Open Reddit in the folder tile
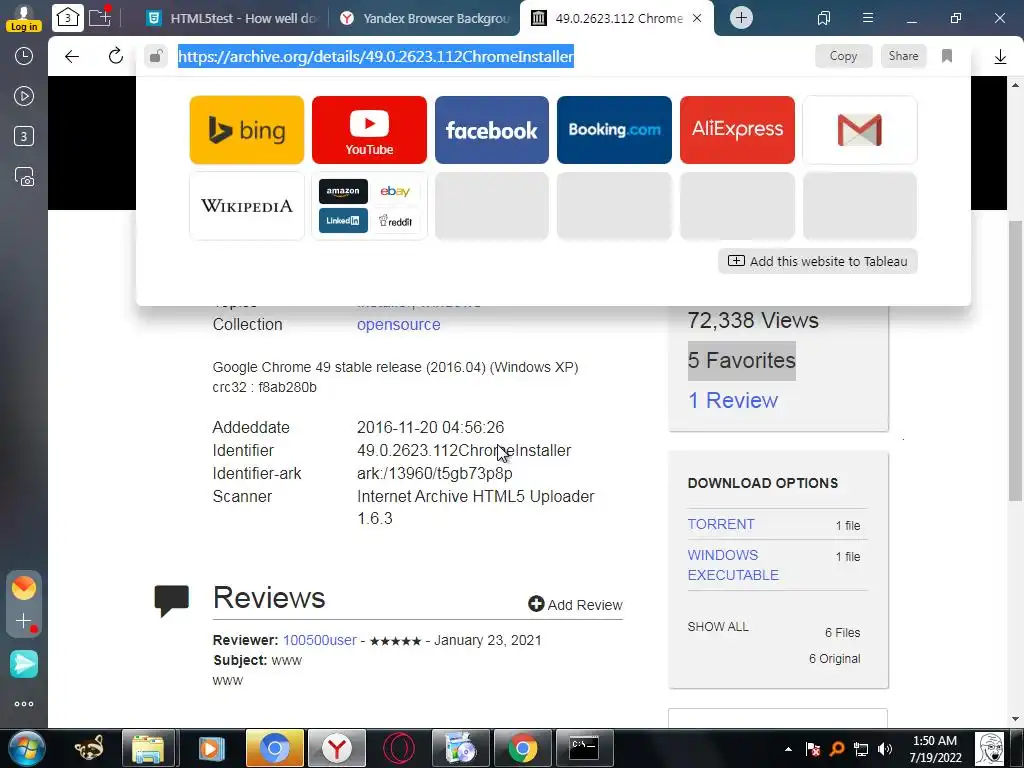Viewport: 1024px width, 768px height. click(395, 221)
